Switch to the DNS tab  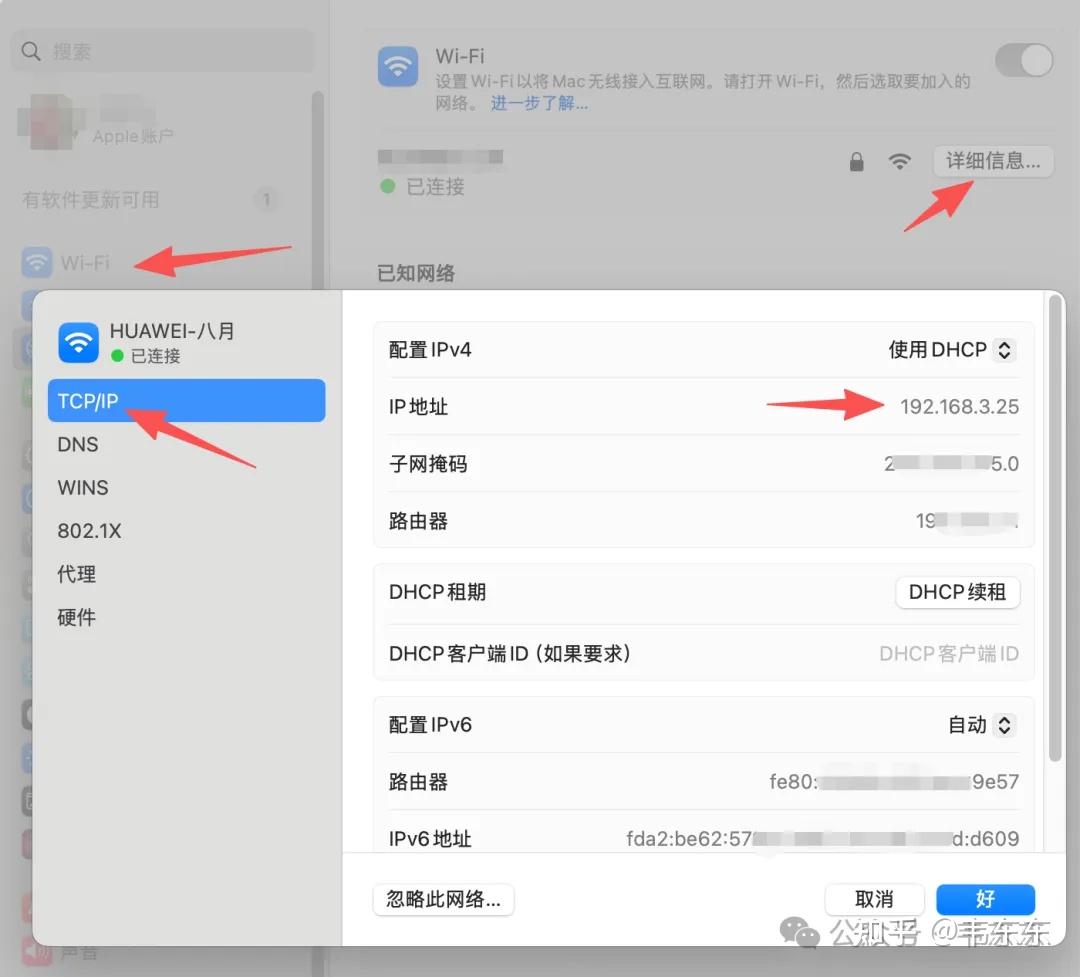coord(78,445)
